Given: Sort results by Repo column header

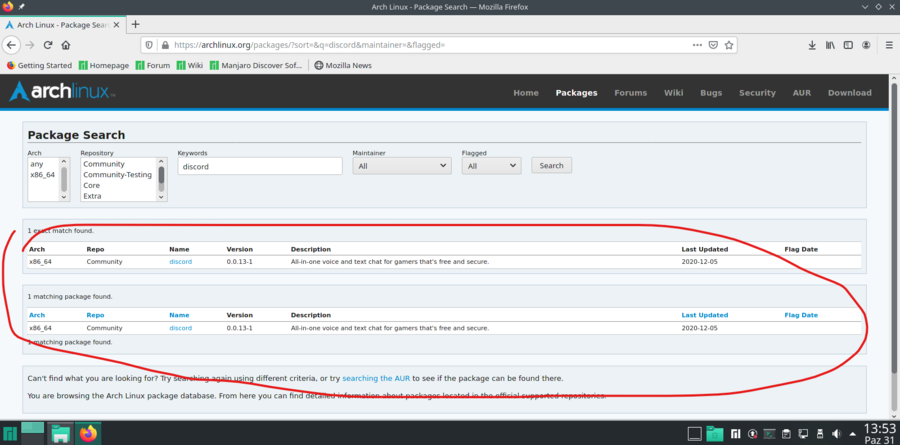Looking at the screenshot, I should (95, 315).
